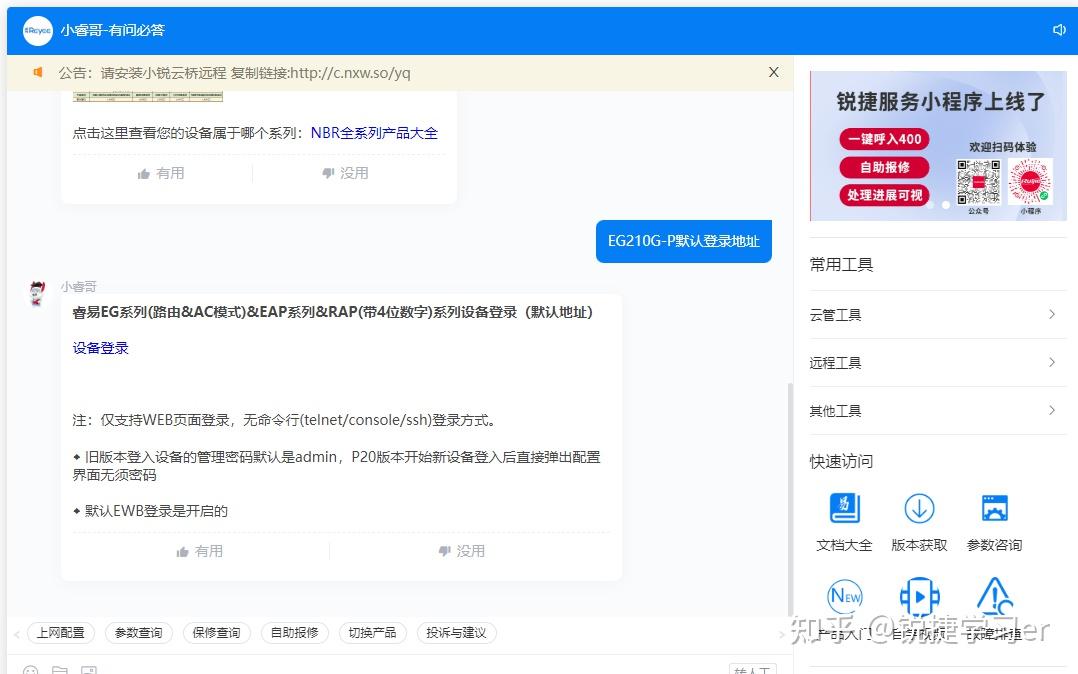Expand 云管工具 section
Screen dimensions: 1078x674
point(938,314)
